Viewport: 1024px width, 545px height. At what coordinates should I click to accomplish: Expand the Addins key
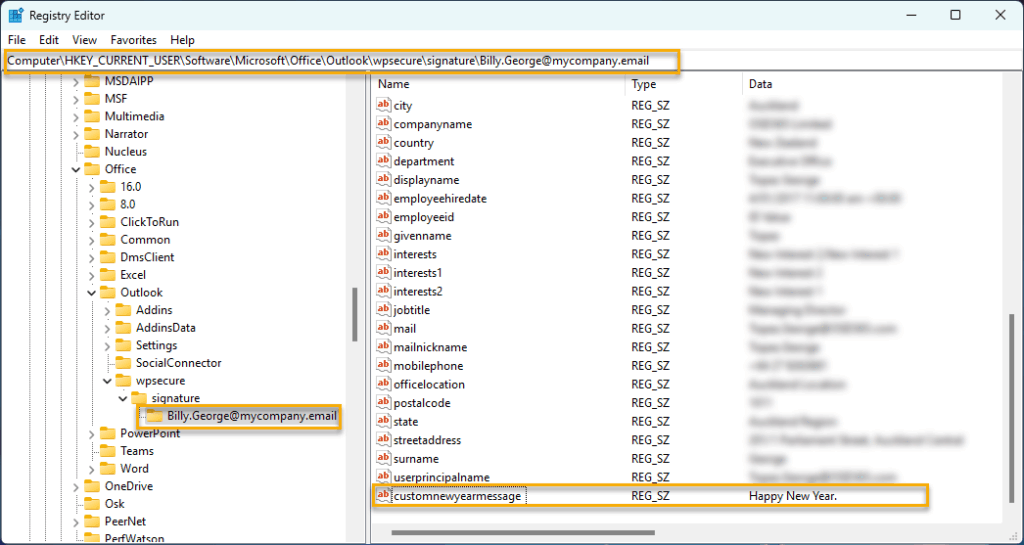(107, 311)
